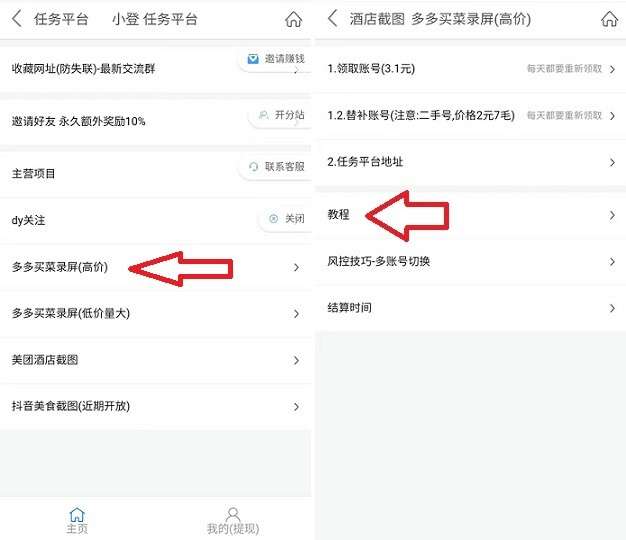Image resolution: width=626 pixels, height=540 pixels.
Task: Expand 美团酒店截图 chevron
Action: pos(296,360)
